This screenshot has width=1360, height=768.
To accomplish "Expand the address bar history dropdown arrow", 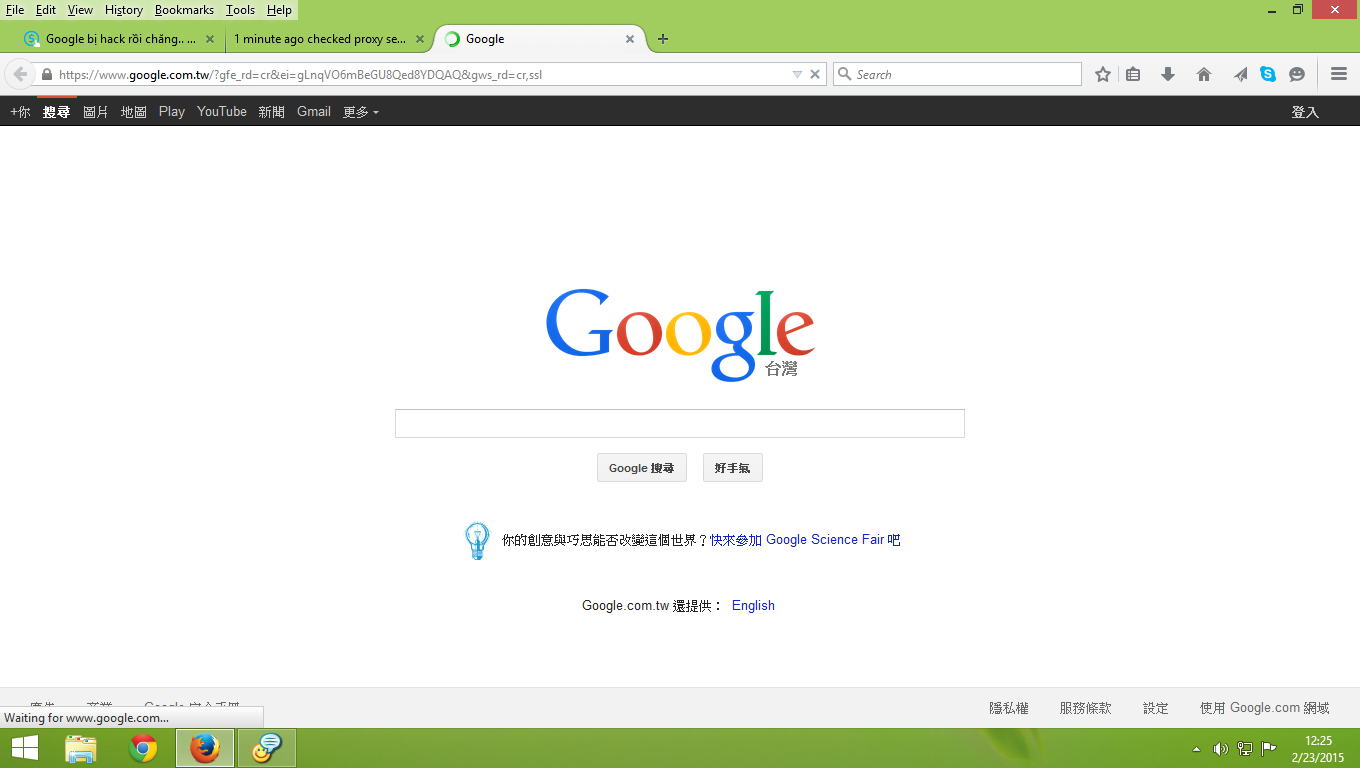I will (797, 74).
